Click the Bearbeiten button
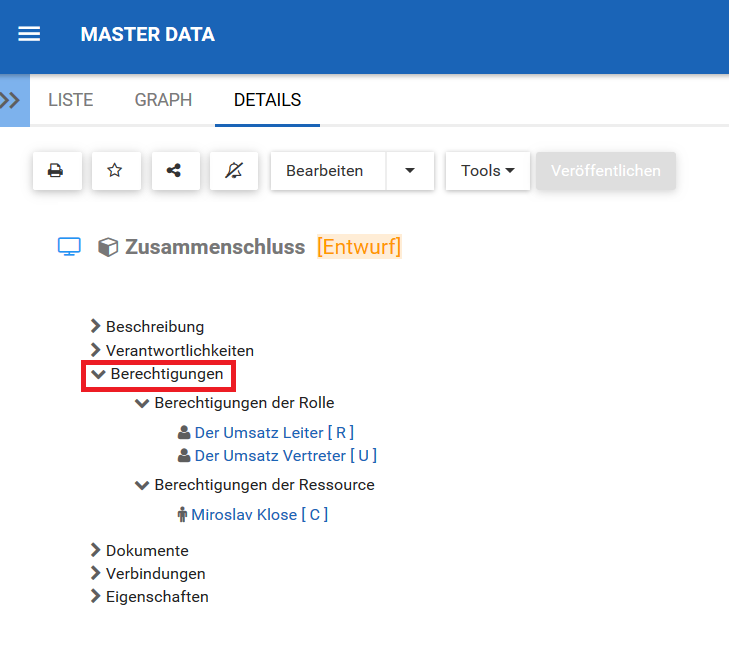This screenshot has width=729, height=655. coord(324,171)
